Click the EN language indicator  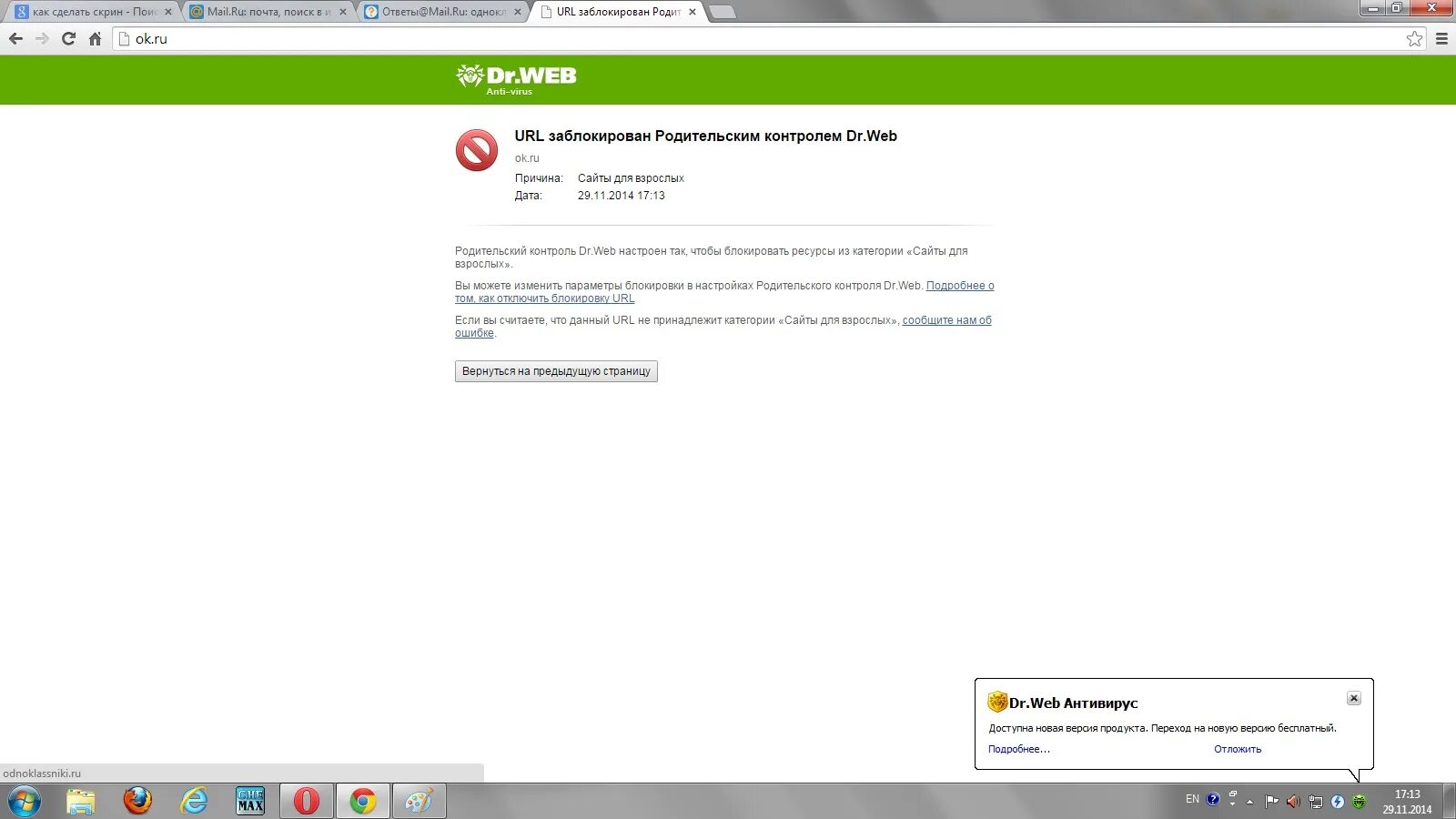1192,799
